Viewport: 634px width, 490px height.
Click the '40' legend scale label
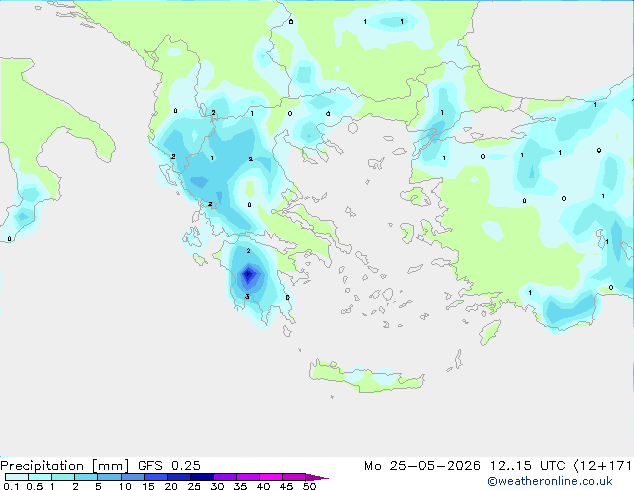click(263, 486)
